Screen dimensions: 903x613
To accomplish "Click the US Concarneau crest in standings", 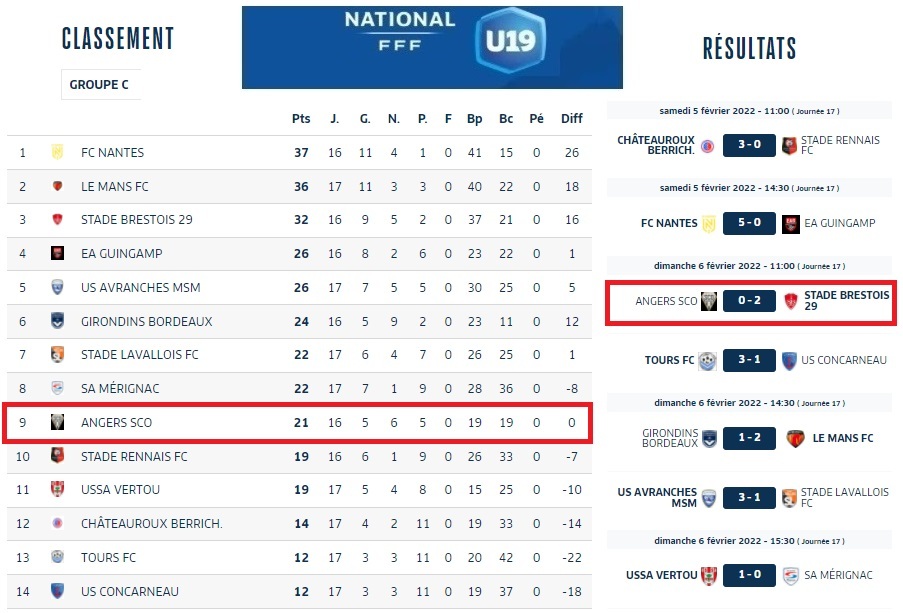I will click(x=57, y=591).
